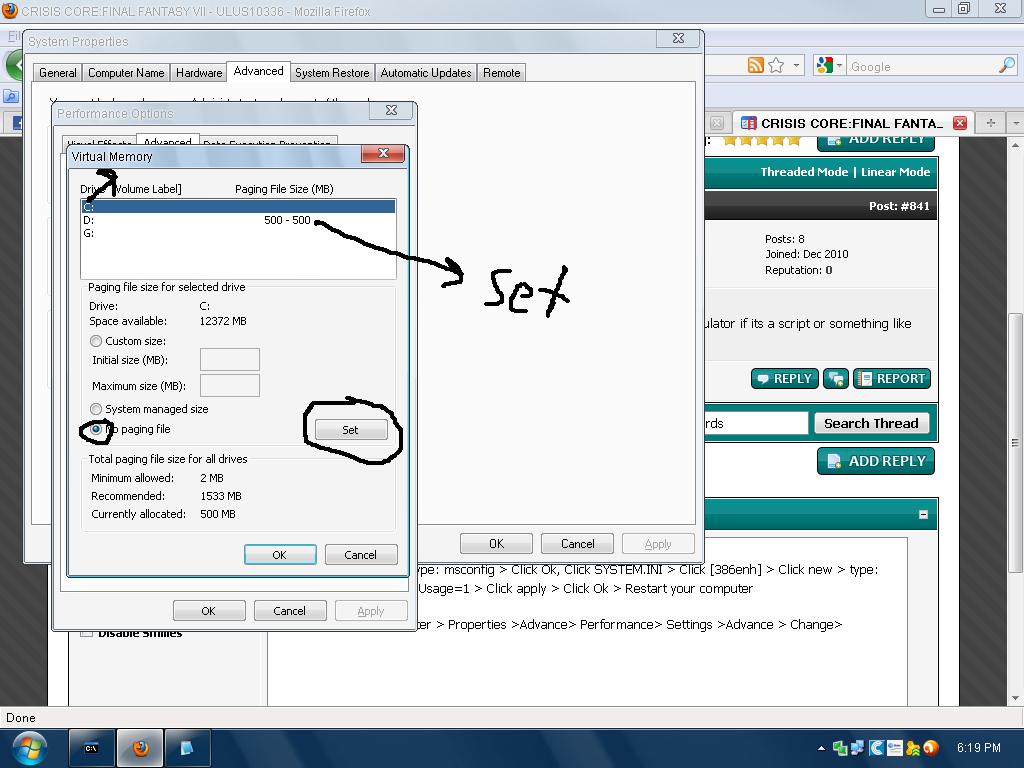
Task: Close the Virtual Memory dialog
Action: click(x=383, y=153)
